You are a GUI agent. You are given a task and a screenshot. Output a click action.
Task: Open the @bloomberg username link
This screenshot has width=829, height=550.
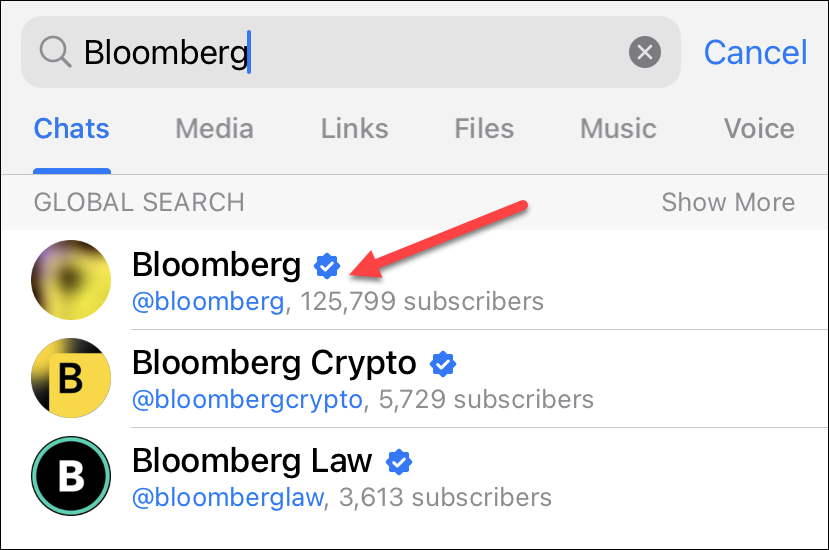click(x=208, y=301)
